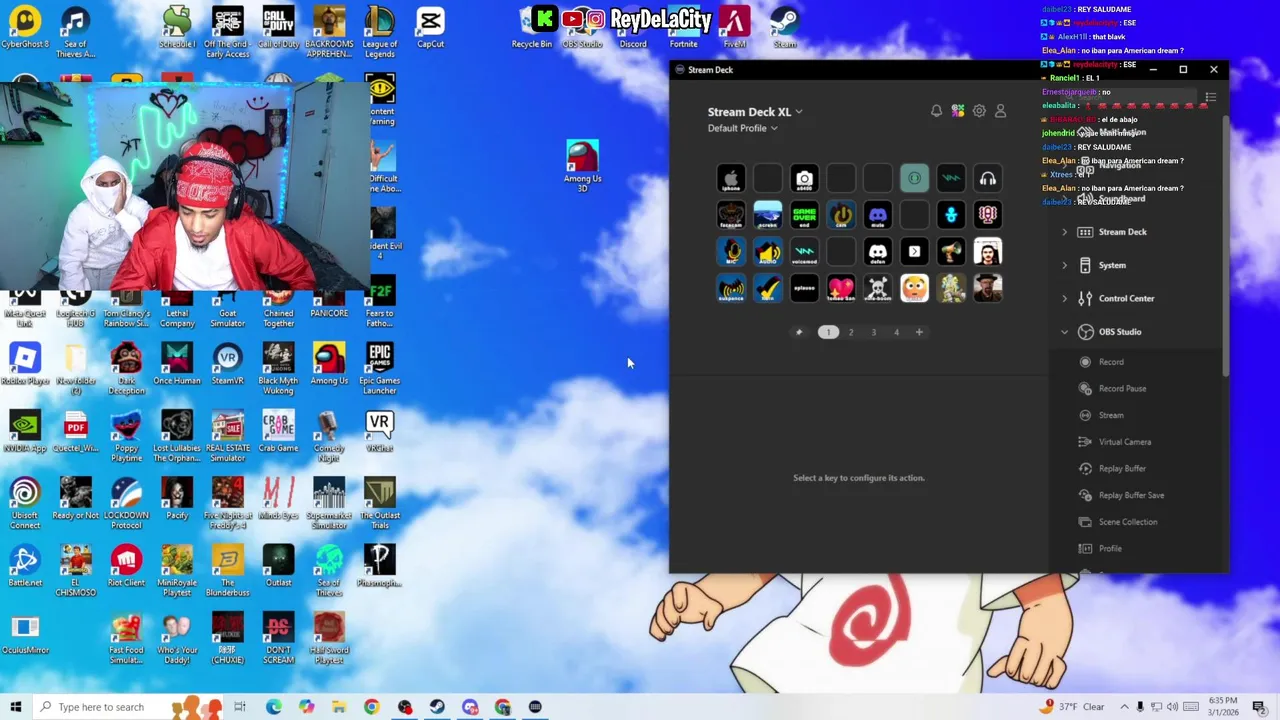Add a new Stream Deck page

pos(919,332)
